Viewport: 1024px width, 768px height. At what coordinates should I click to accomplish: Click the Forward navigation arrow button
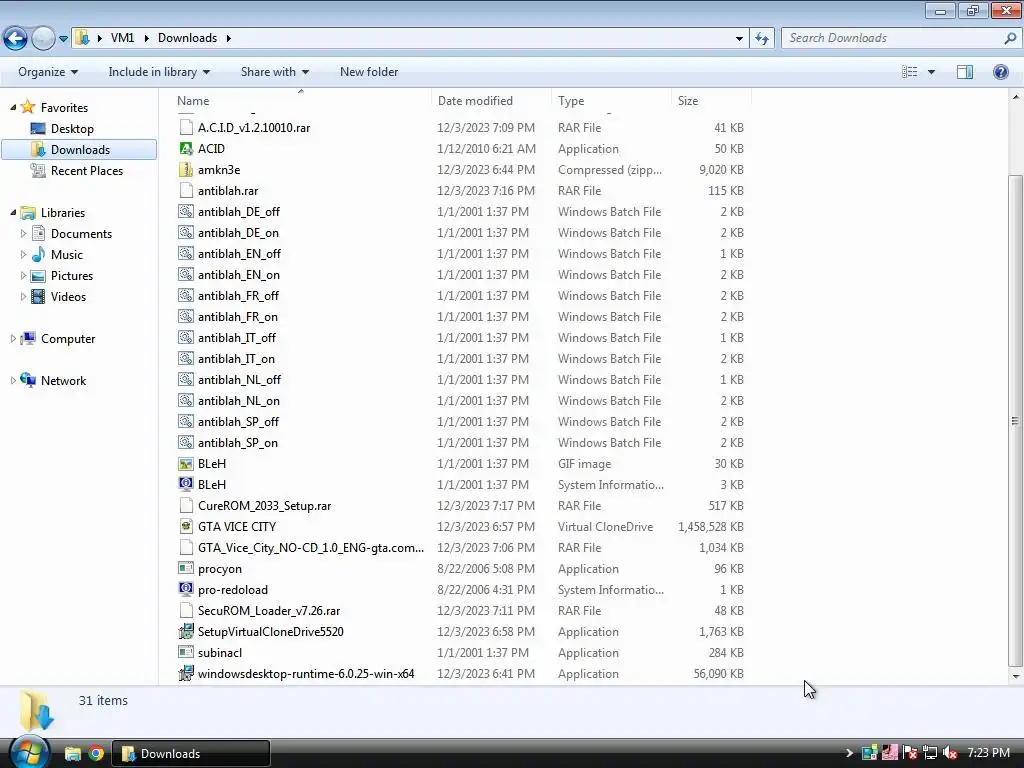43,39
